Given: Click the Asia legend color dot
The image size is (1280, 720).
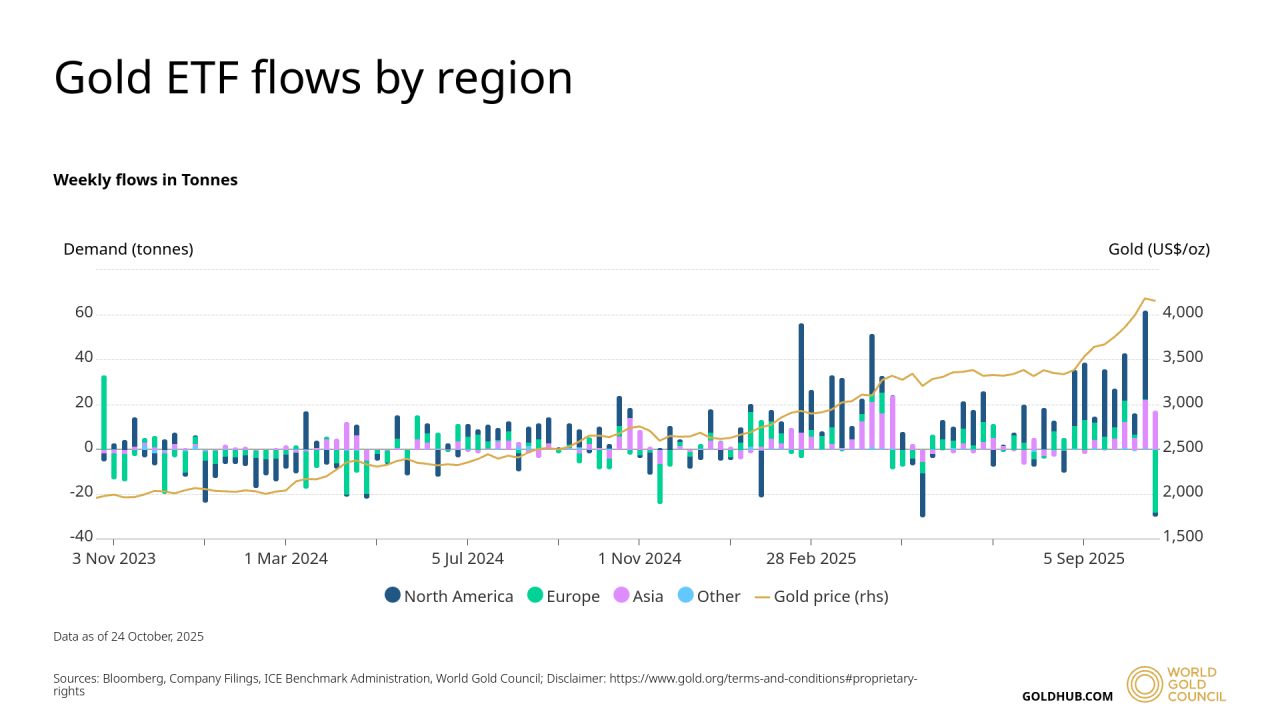Looking at the screenshot, I should pos(620,595).
